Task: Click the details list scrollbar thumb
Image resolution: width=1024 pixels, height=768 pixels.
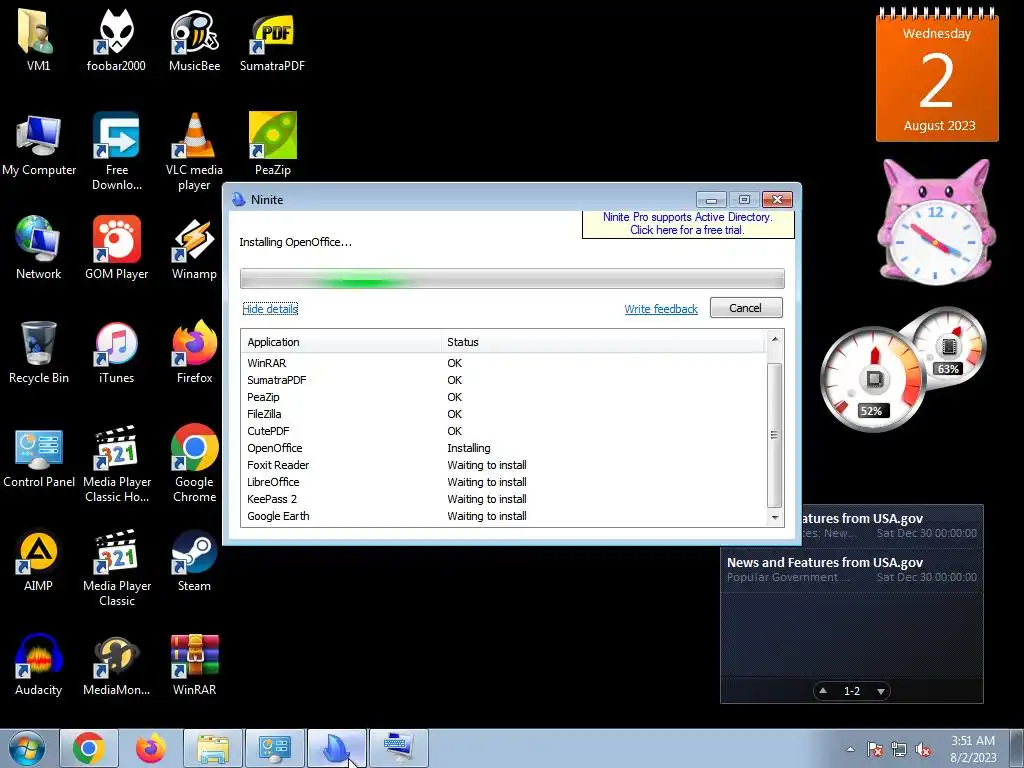Action: [774, 434]
